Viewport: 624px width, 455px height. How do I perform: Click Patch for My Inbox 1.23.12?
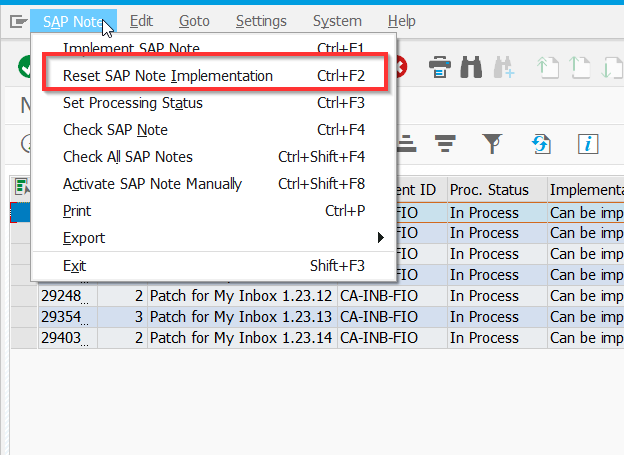[241, 296]
